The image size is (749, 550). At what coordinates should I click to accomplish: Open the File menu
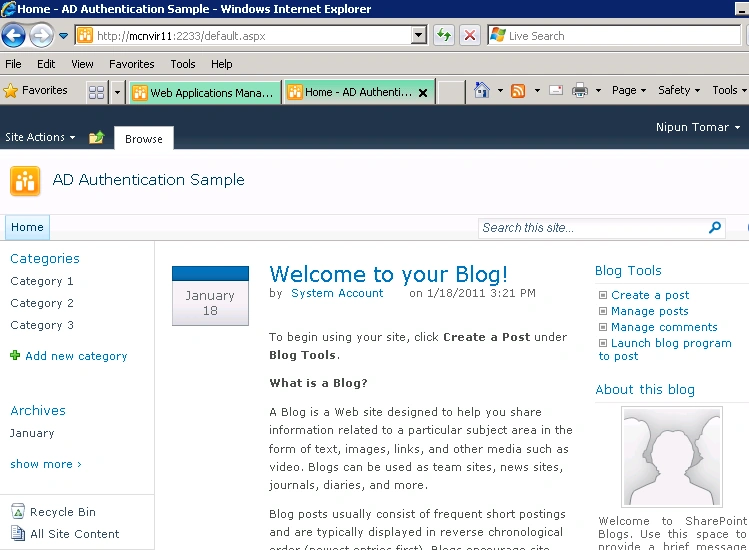[x=13, y=64]
